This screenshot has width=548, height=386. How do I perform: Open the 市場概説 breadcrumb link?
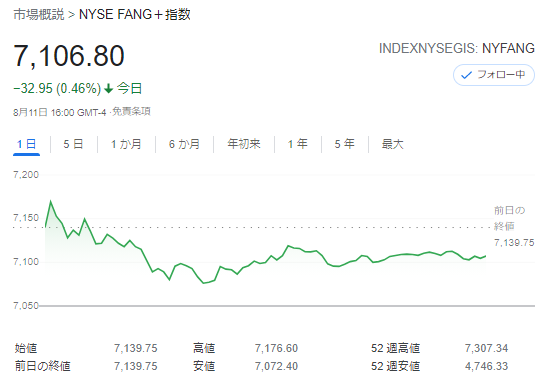pos(39,15)
